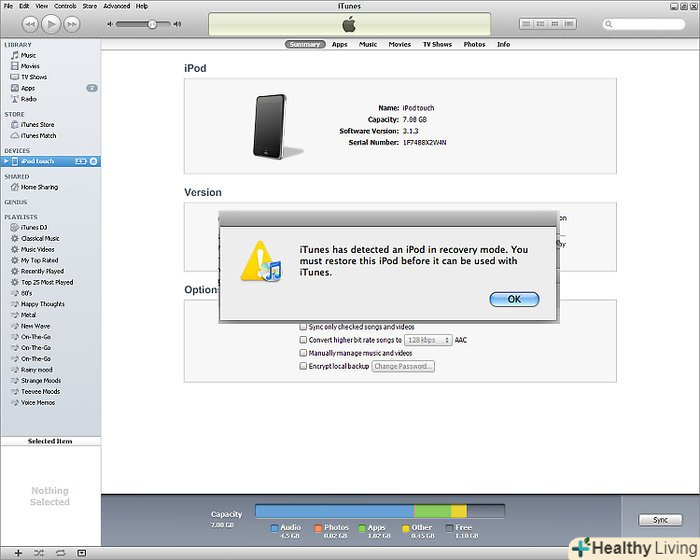Switch to the Photos tab
Screen dimensions: 700x560
pos(474,44)
